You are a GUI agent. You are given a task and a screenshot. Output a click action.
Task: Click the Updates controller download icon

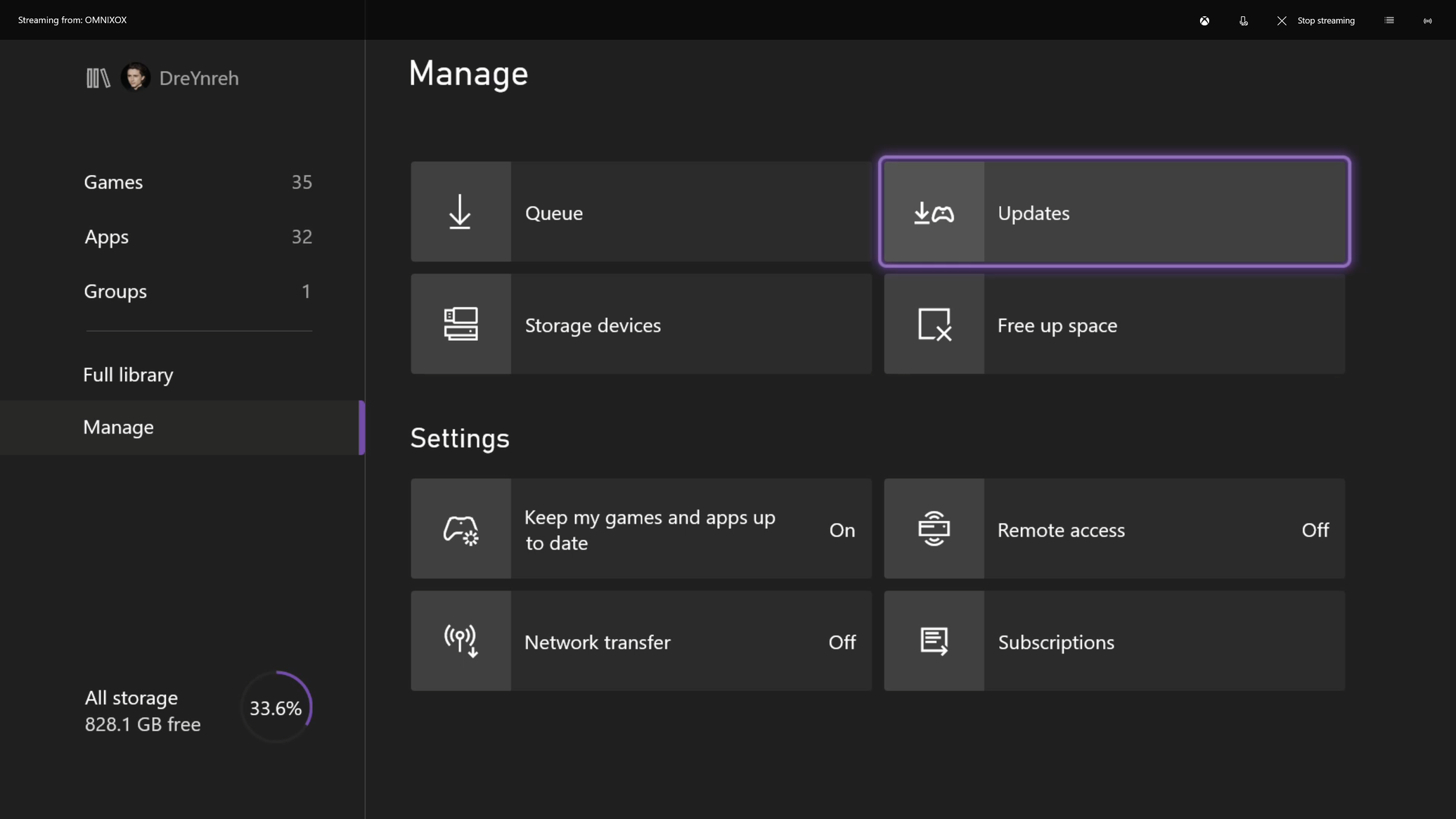(x=934, y=212)
